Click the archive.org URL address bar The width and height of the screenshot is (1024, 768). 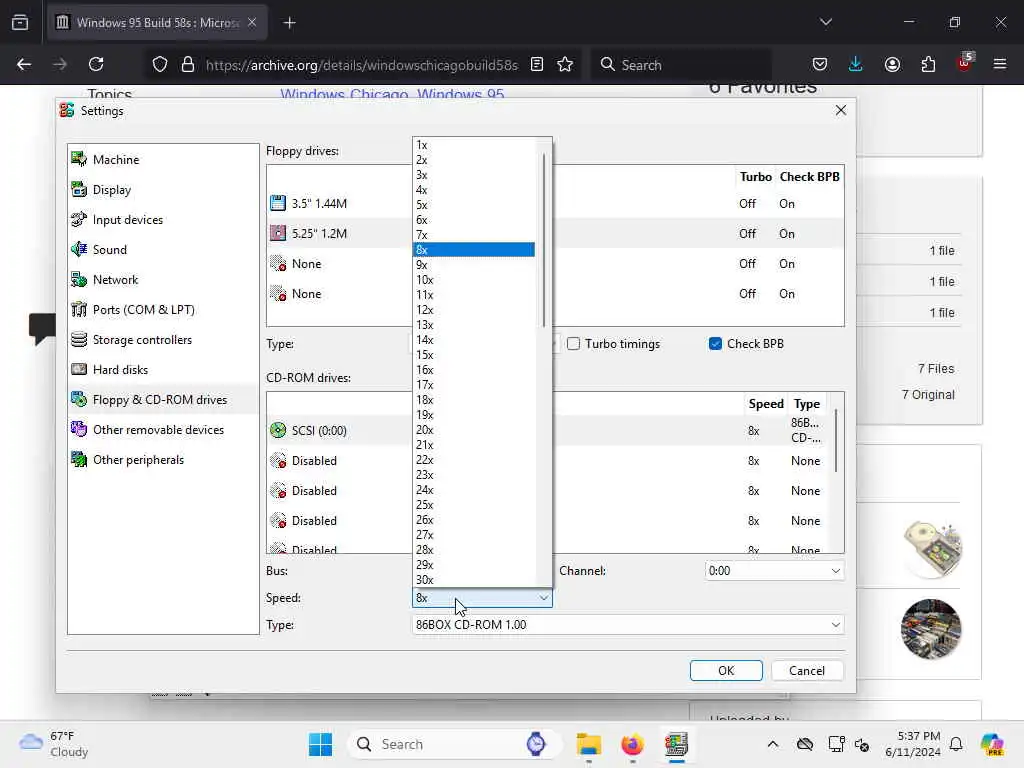tap(361, 65)
